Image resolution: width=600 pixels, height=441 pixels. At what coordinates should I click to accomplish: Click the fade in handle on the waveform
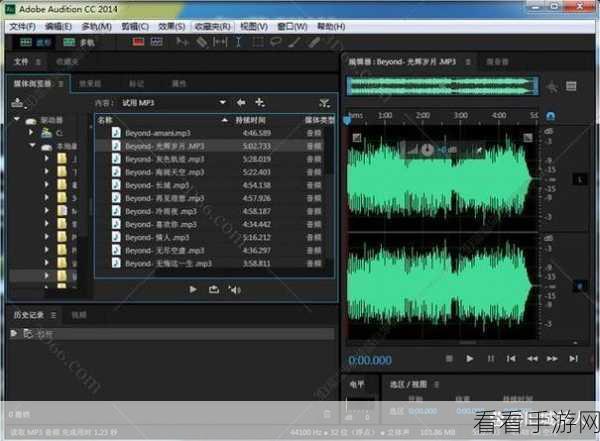(x=357, y=137)
